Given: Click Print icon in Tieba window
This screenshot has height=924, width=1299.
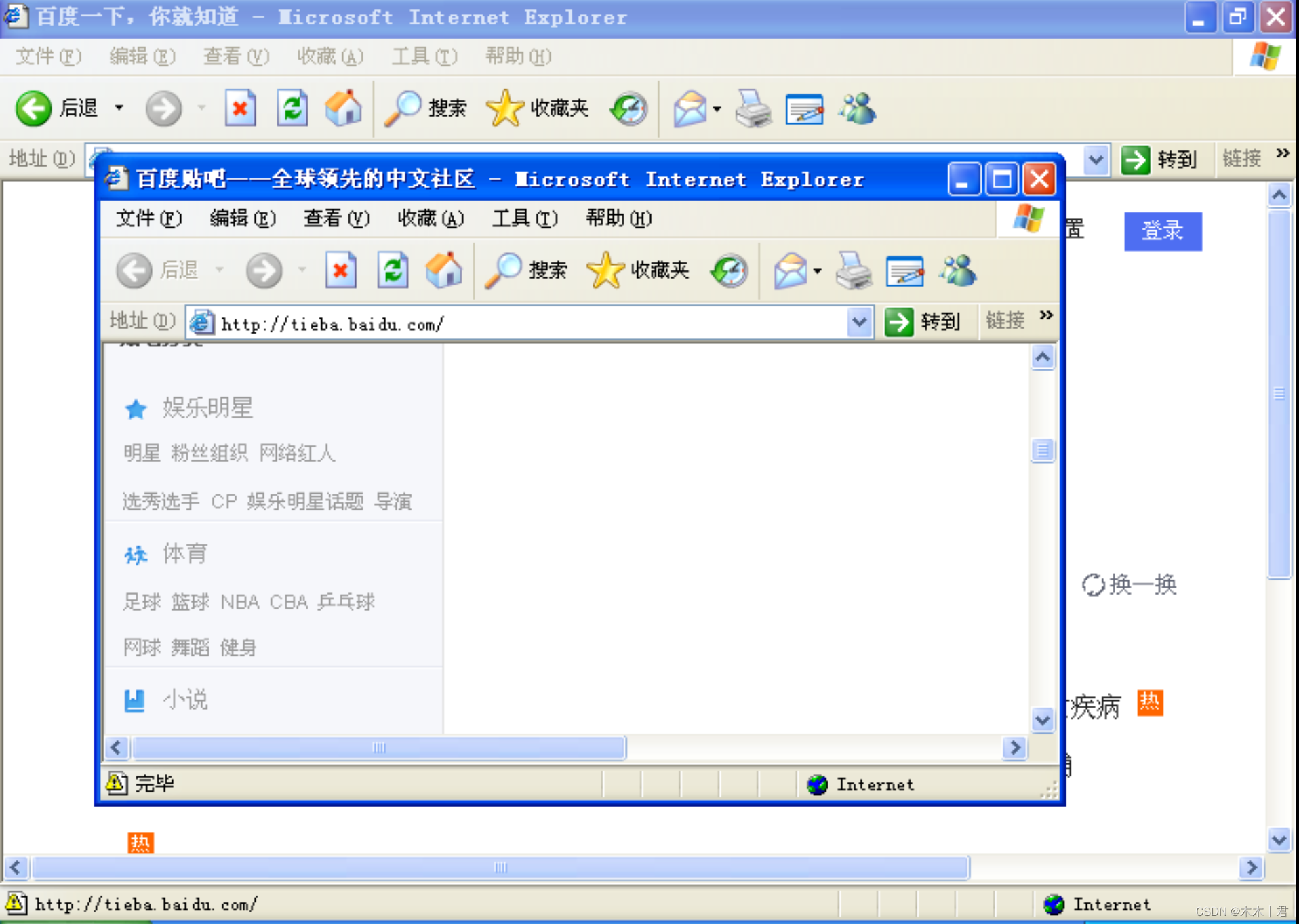Looking at the screenshot, I should 854,270.
